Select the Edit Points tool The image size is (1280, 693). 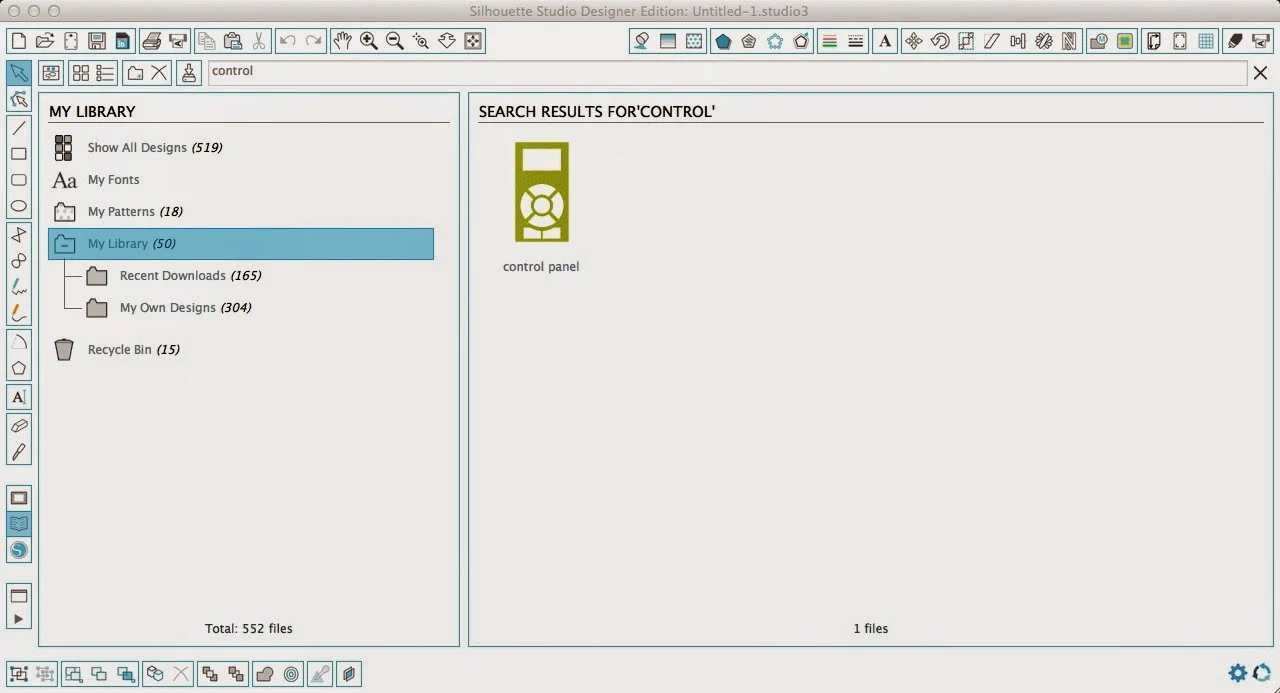tap(18, 99)
